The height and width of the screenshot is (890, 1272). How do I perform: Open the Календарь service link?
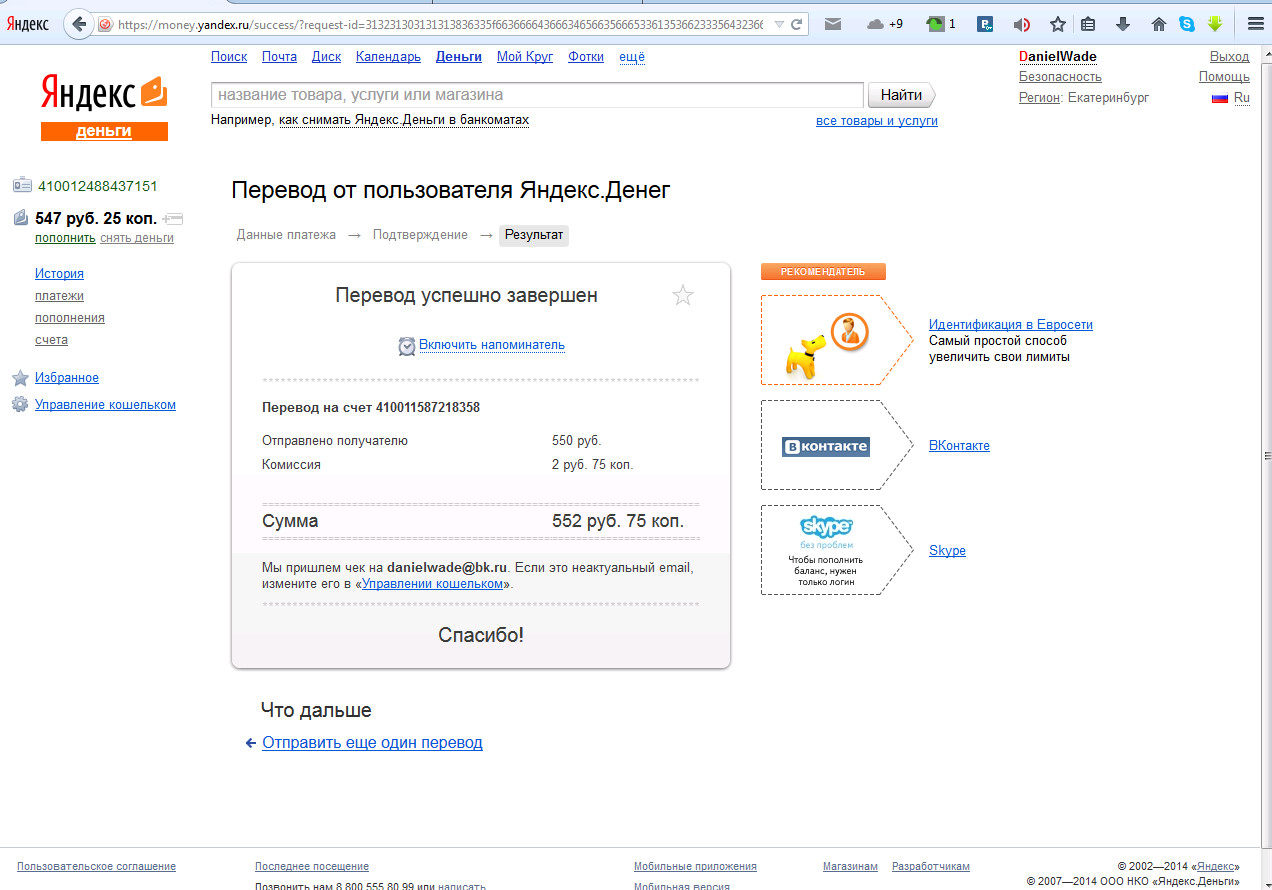click(388, 57)
